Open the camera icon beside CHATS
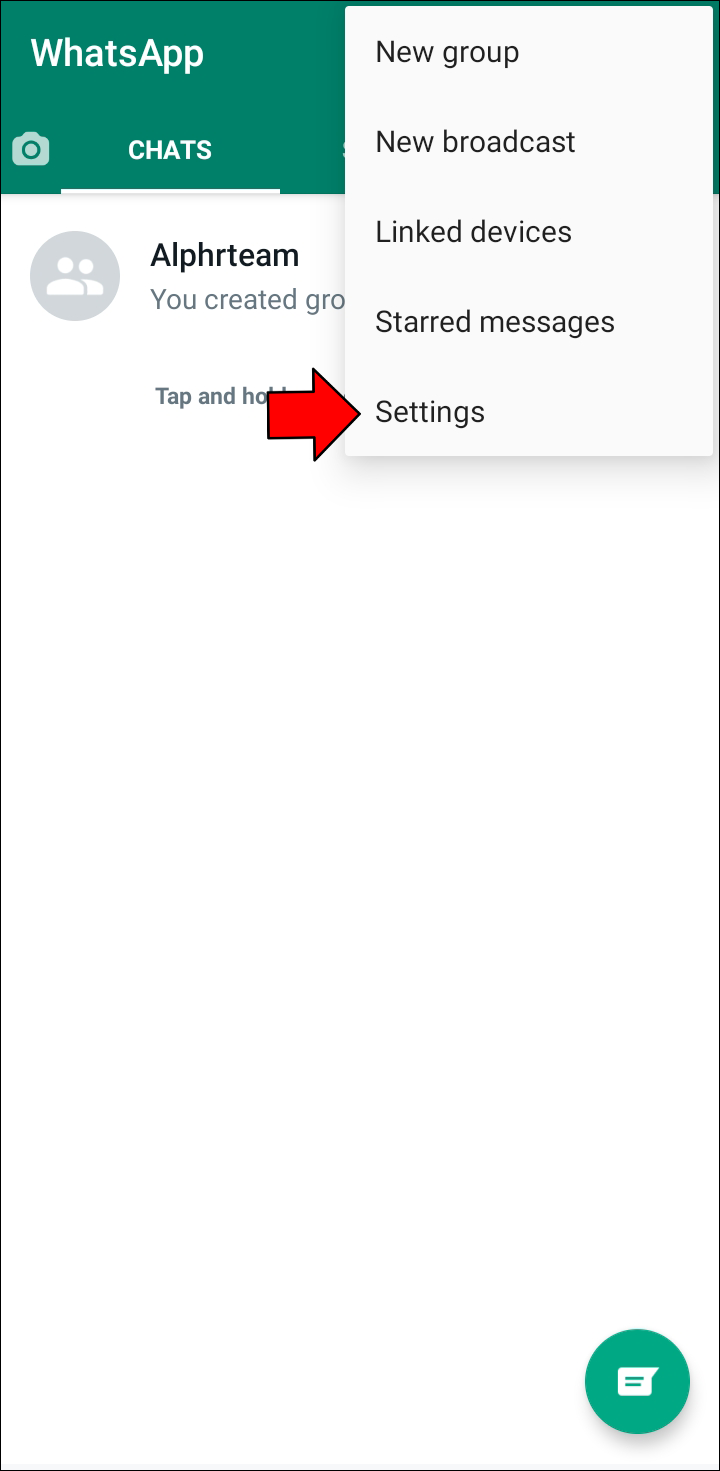Image resolution: width=720 pixels, height=1471 pixels. click(x=30, y=149)
